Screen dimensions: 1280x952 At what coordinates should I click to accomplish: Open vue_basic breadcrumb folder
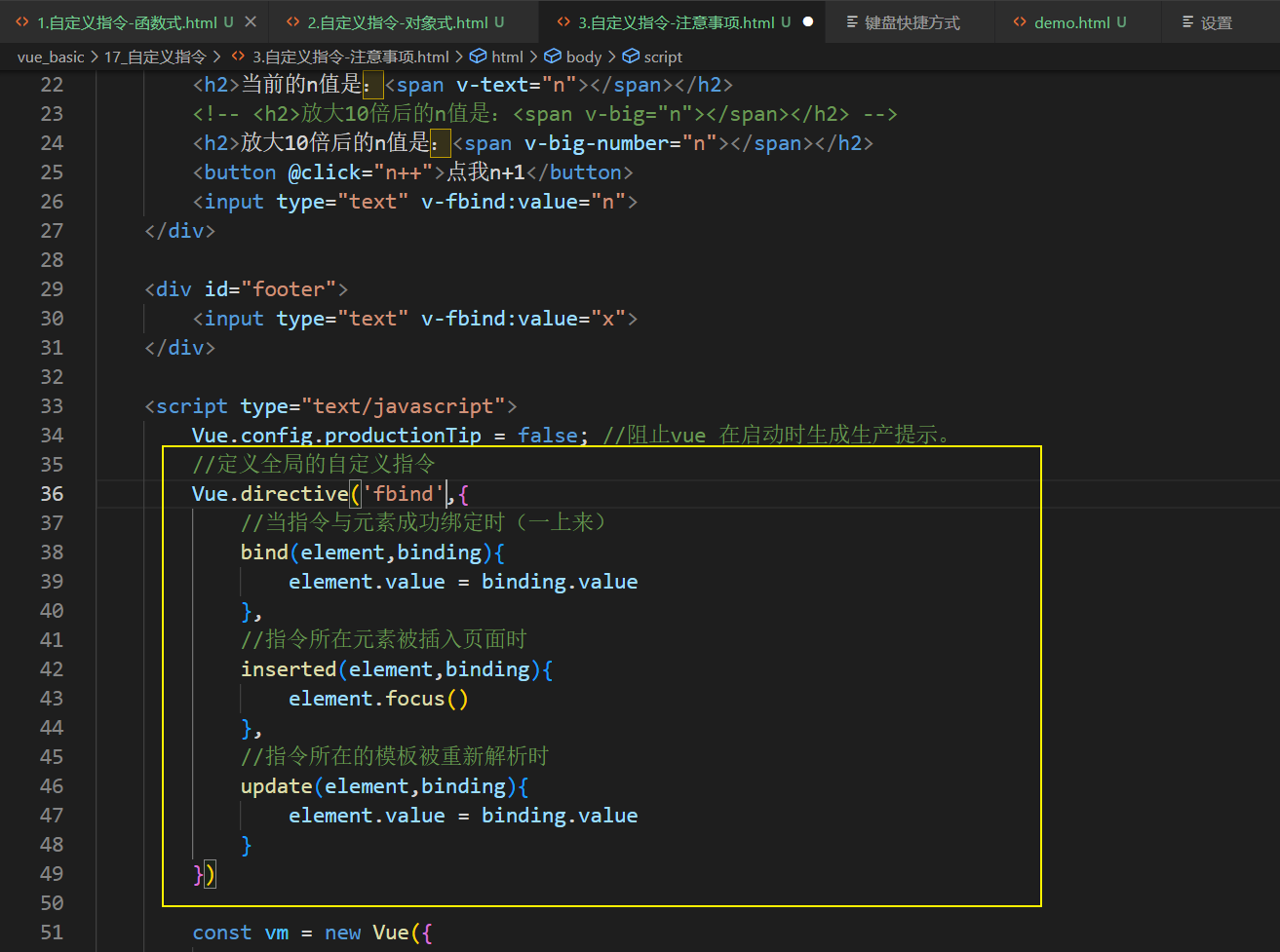click(x=51, y=57)
